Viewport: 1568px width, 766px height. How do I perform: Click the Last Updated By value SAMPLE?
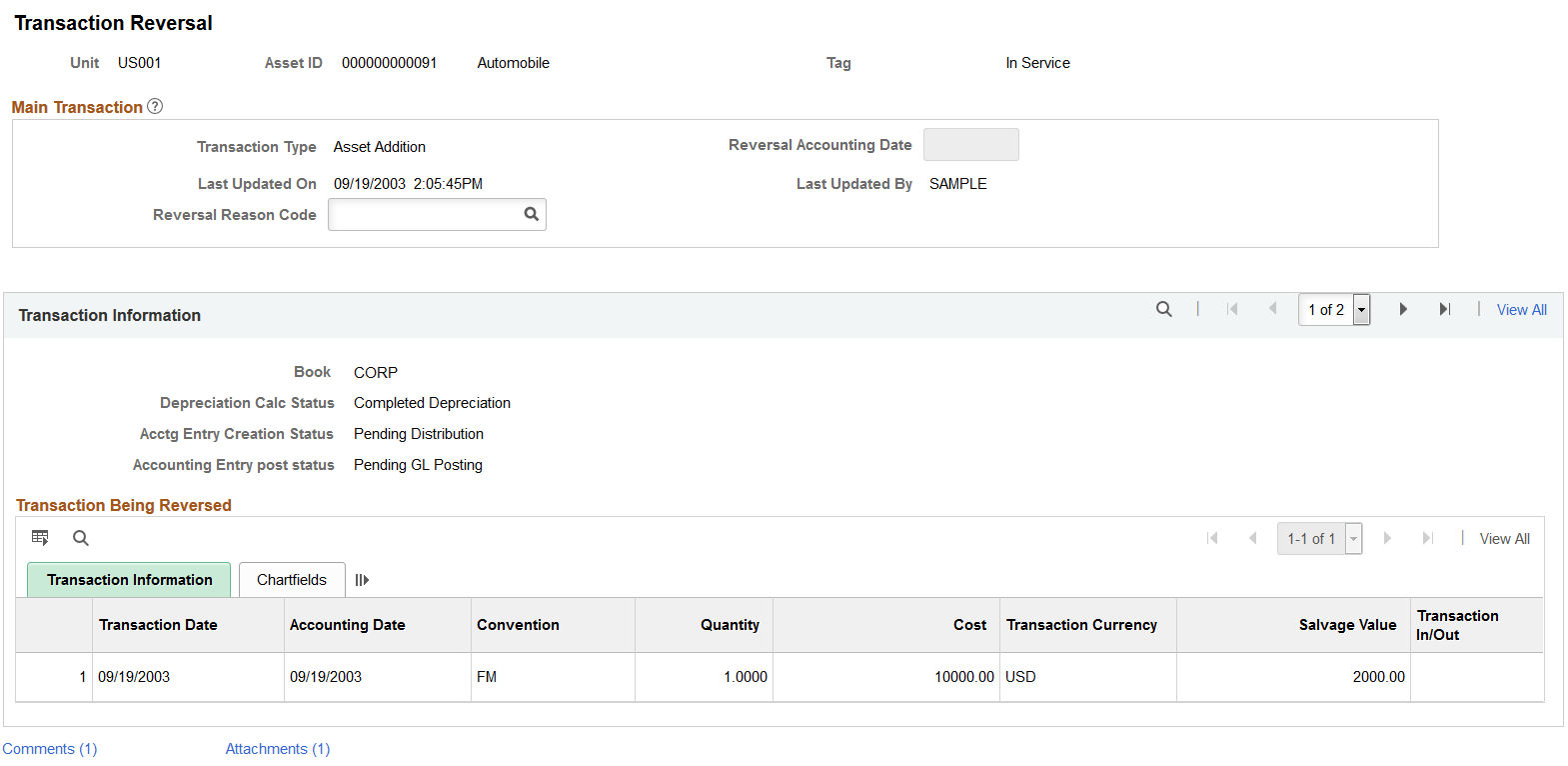[x=957, y=184]
